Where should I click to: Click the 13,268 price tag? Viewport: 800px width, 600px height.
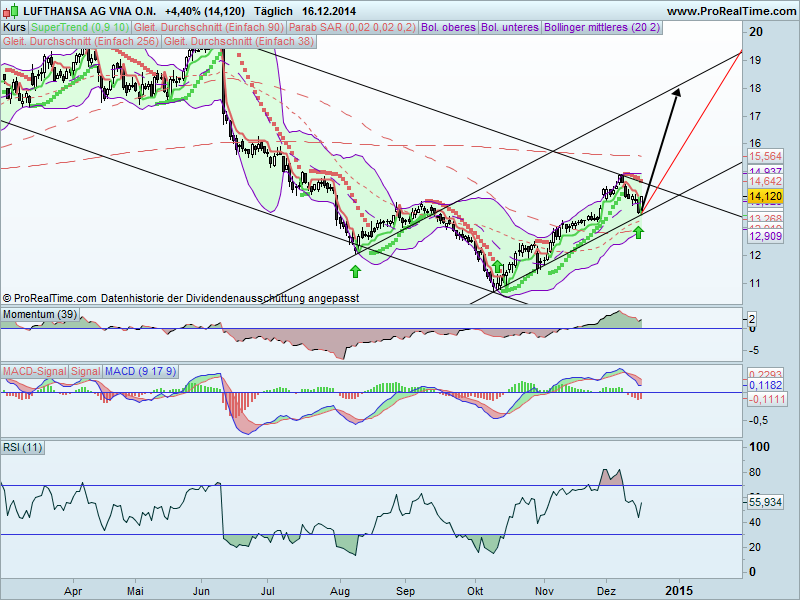765,219
